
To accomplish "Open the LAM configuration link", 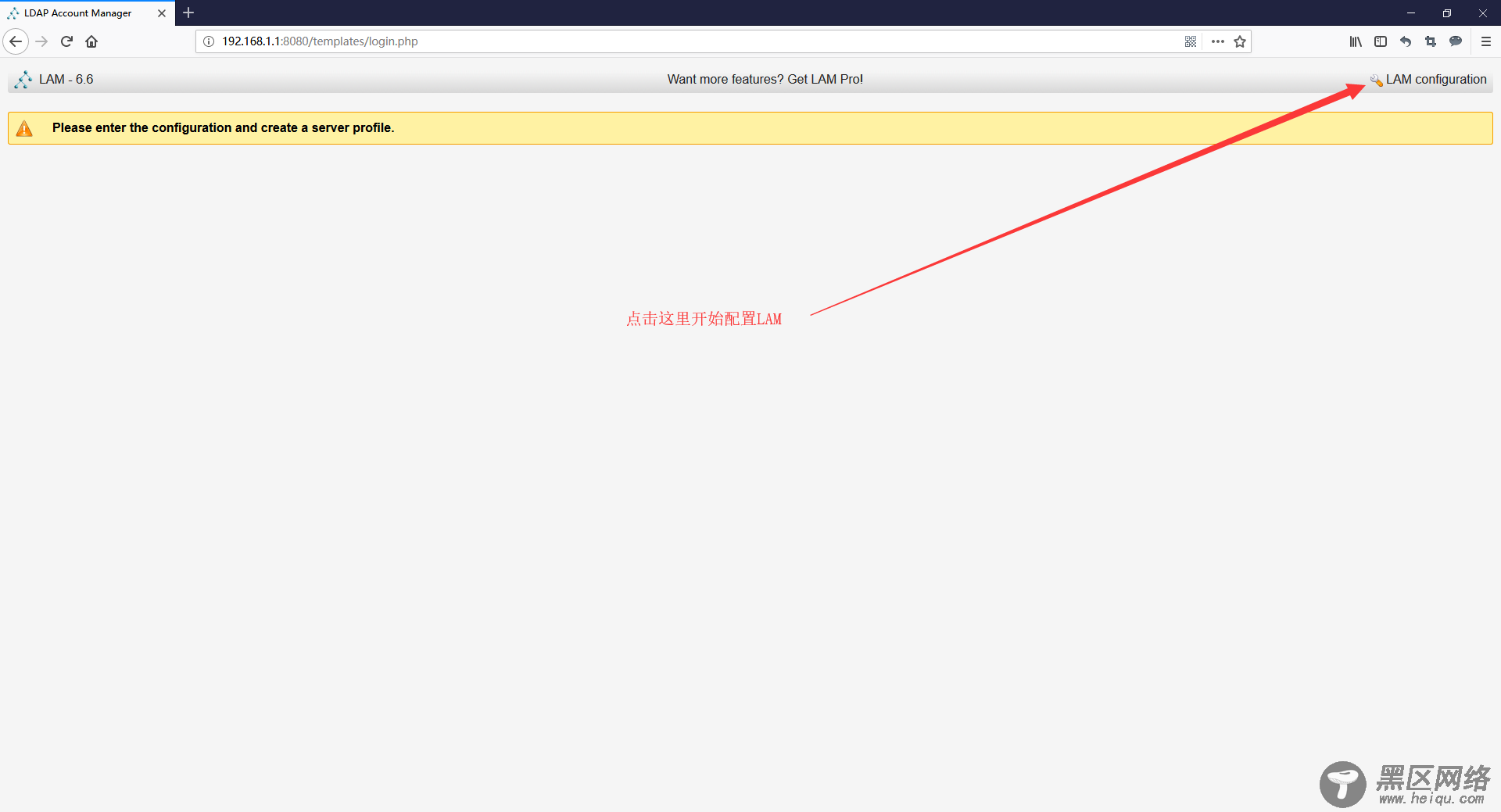I will tap(1436, 80).
